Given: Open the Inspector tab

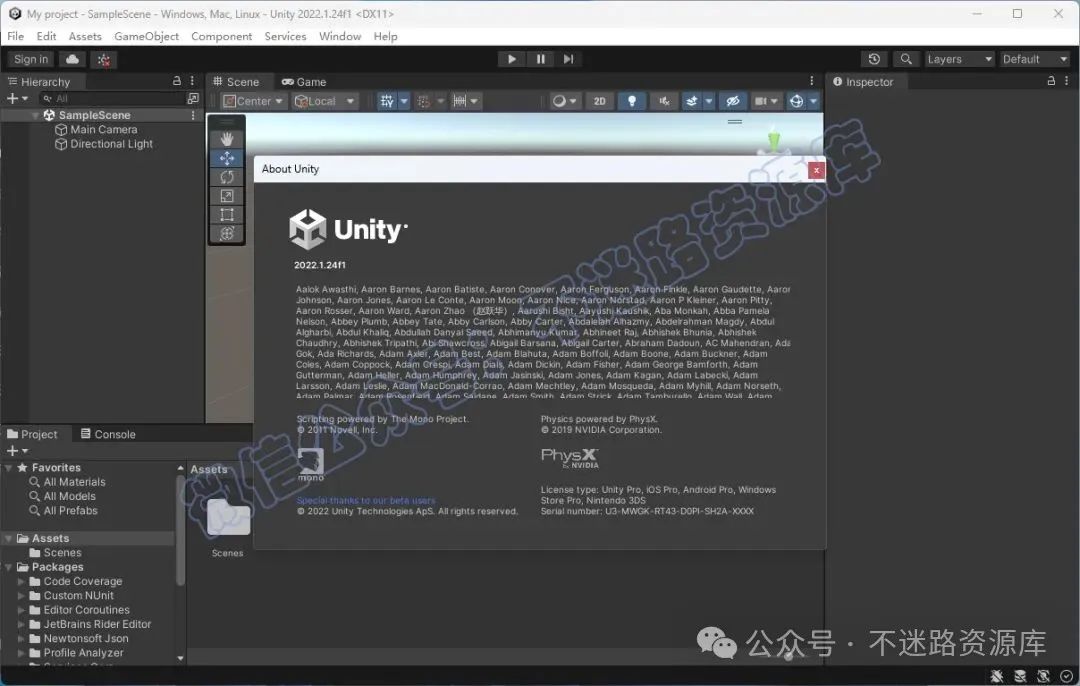Looking at the screenshot, I should (x=863, y=81).
